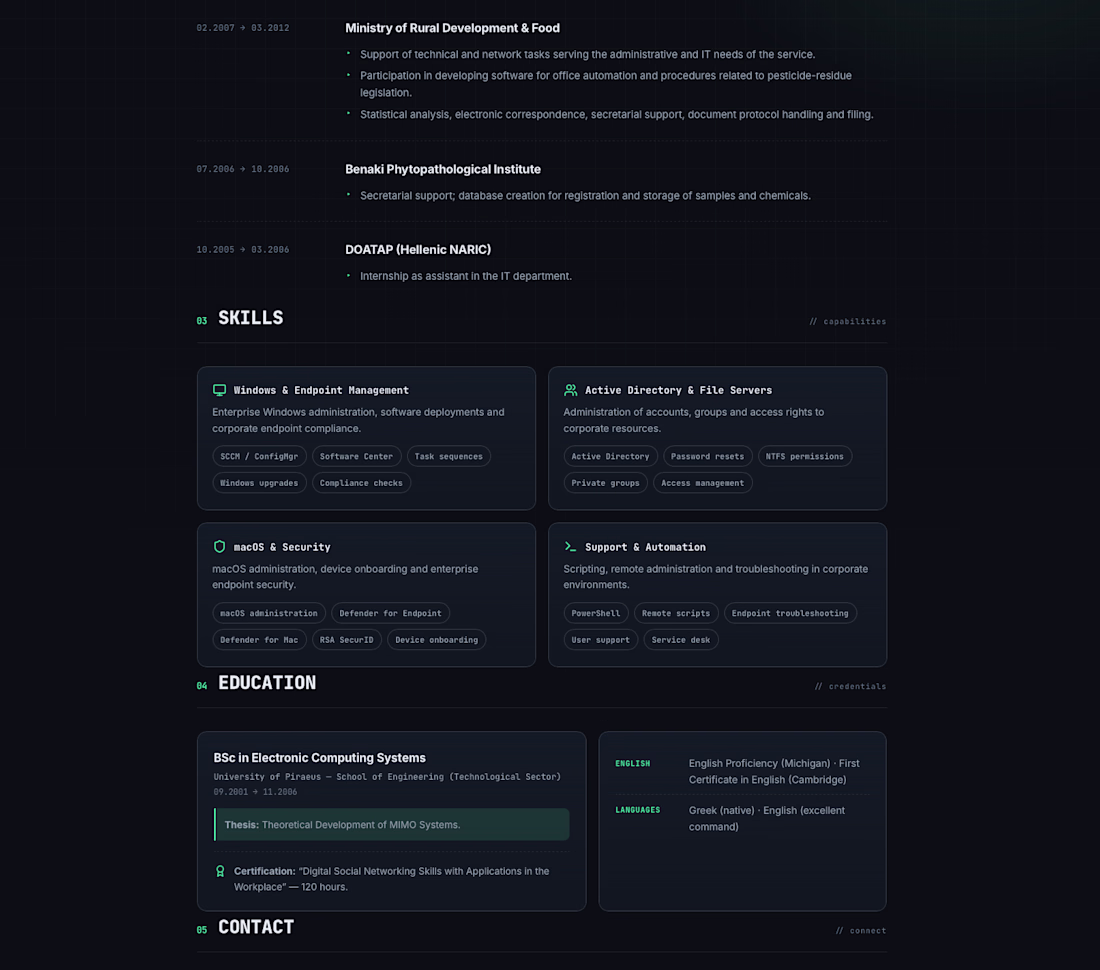Click the BSc in Electronic Computing Systems title
The height and width of the screenshot is (970, 1100).
[319, 758]
